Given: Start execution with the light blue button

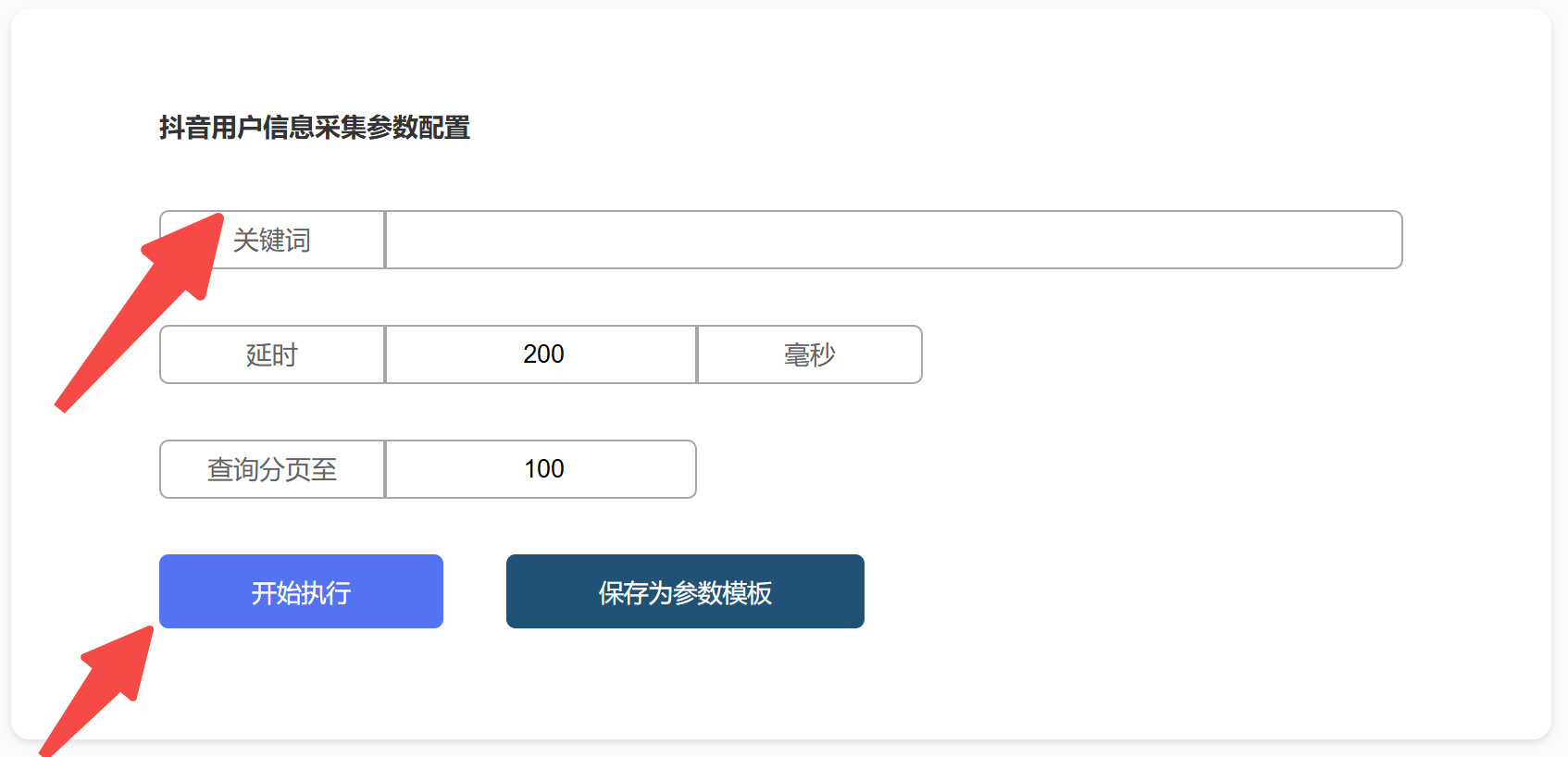Looking at the screenshot, I should point(301,591).
